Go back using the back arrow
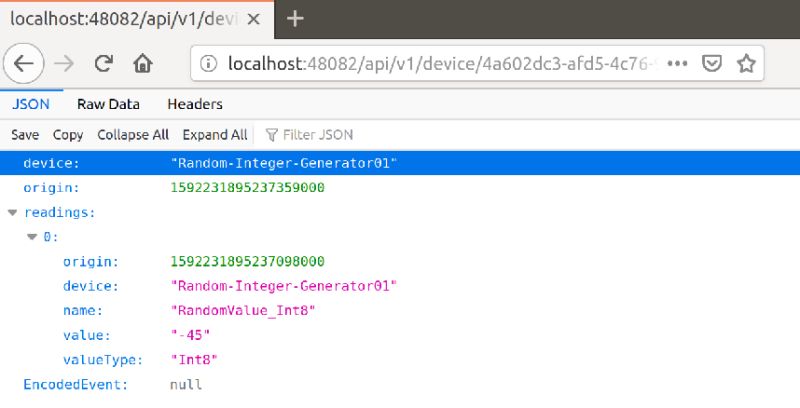This screenshot has height=408, width=800. point(23,64)
